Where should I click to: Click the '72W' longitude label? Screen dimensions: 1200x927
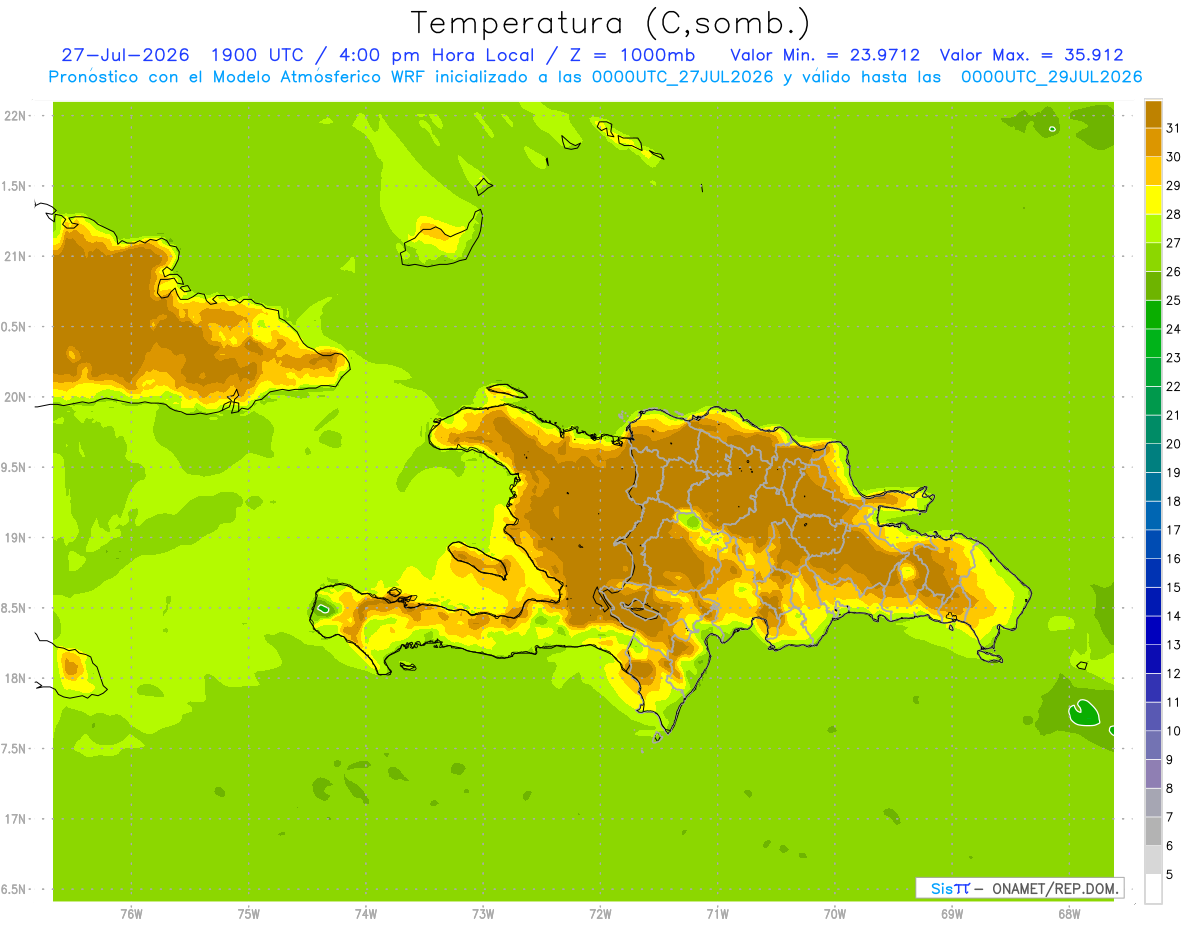(x=600, y=914)
